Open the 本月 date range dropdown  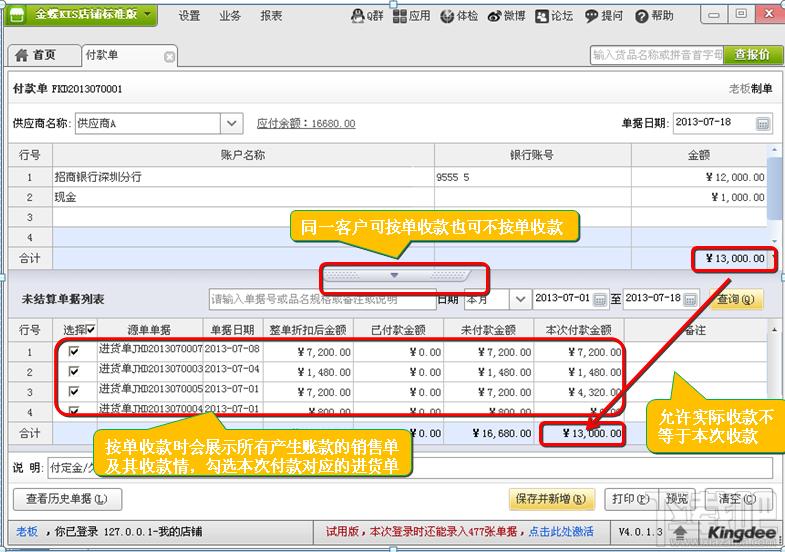[x=520, y=299]
